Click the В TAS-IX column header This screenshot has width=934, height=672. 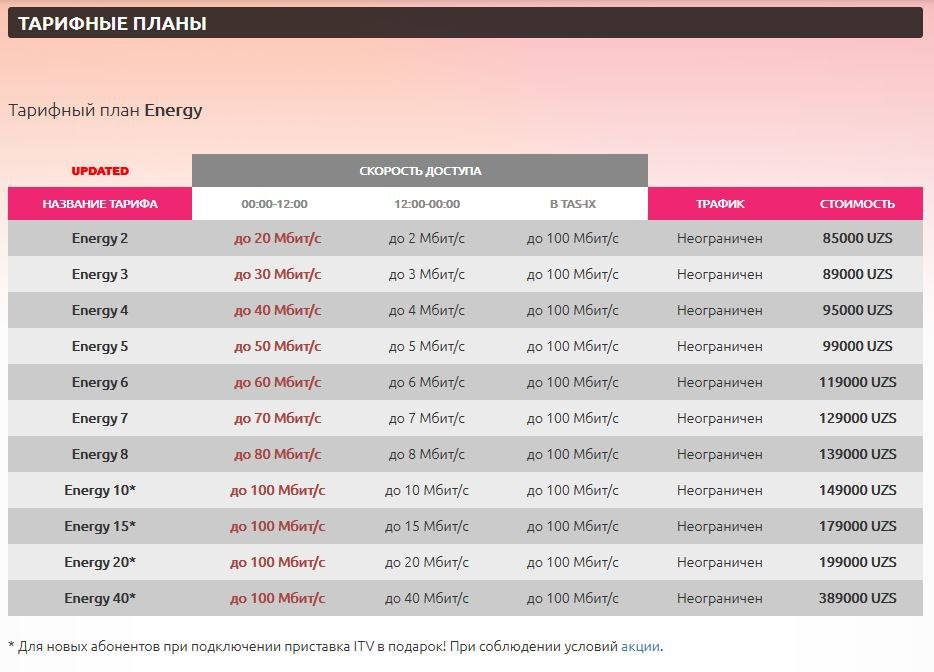click(572, 204)
